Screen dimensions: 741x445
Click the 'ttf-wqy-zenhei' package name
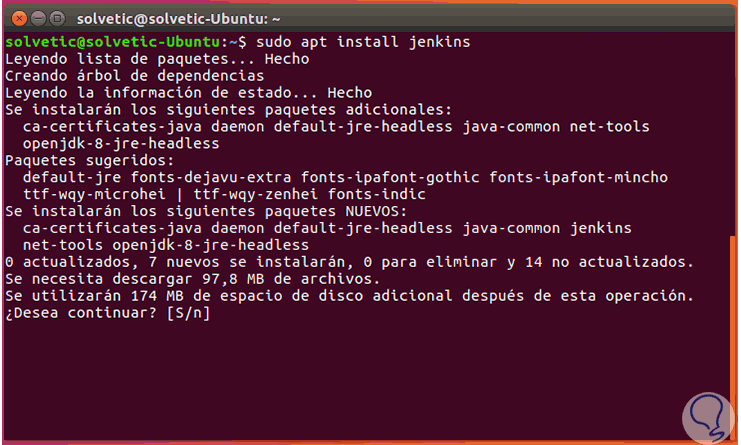[x=256, y=194]
